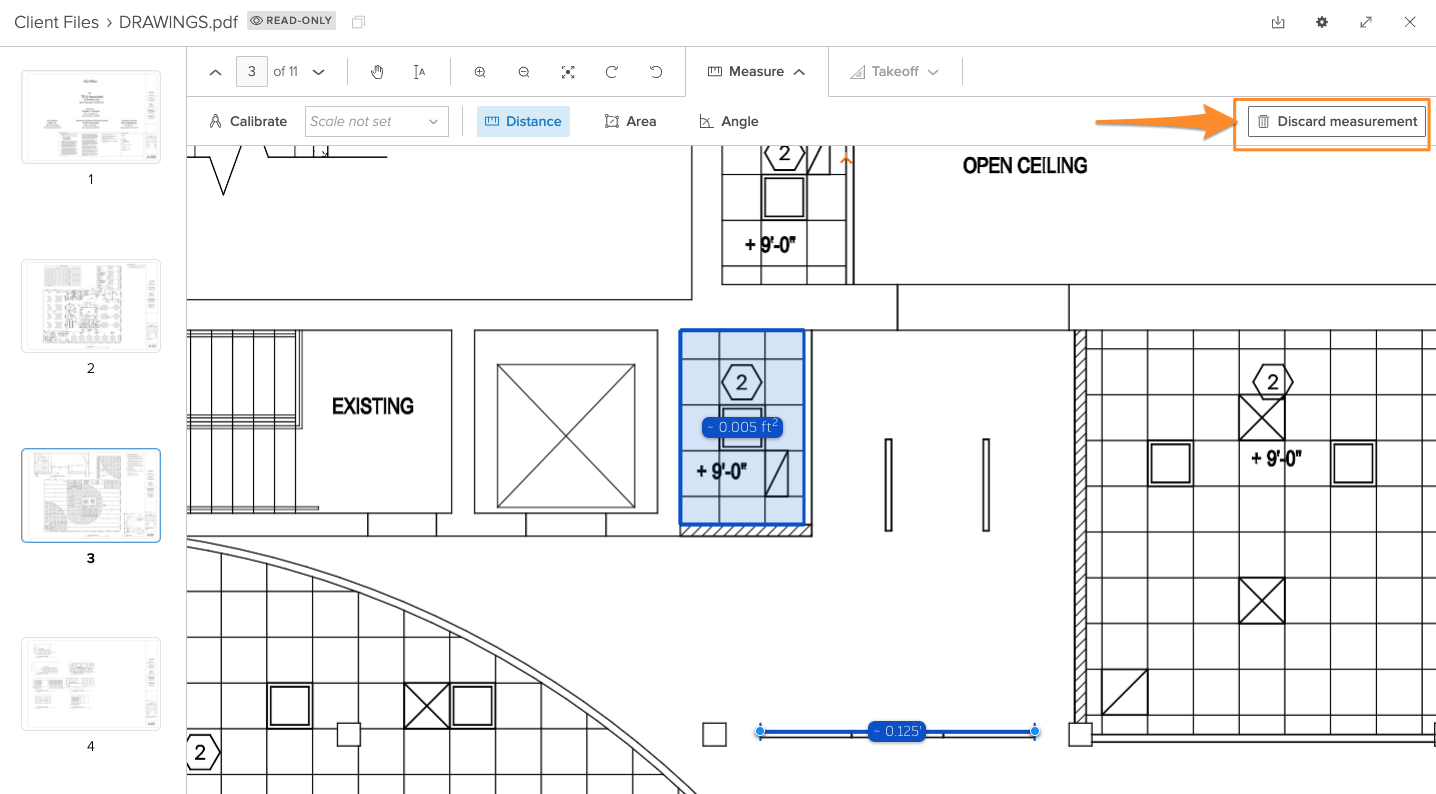Click the Discard measurement button

tap(1336, 121)
